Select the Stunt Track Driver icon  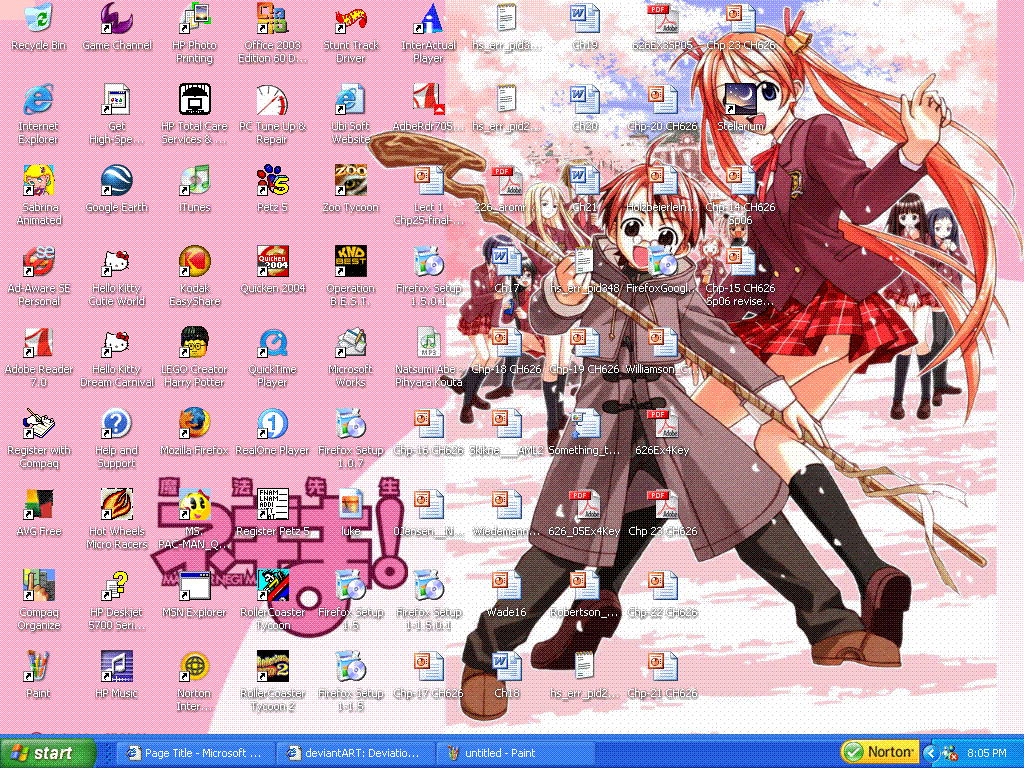tap(351, 18)
